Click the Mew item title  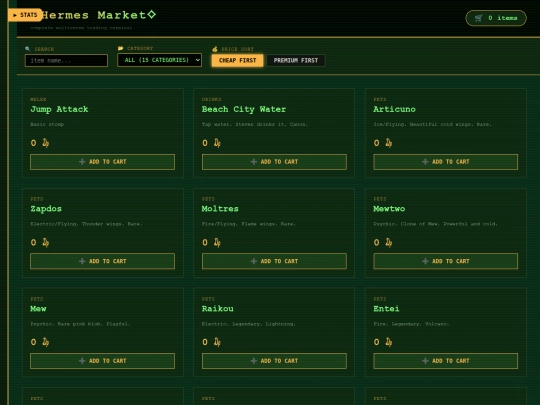coord(38,309)
